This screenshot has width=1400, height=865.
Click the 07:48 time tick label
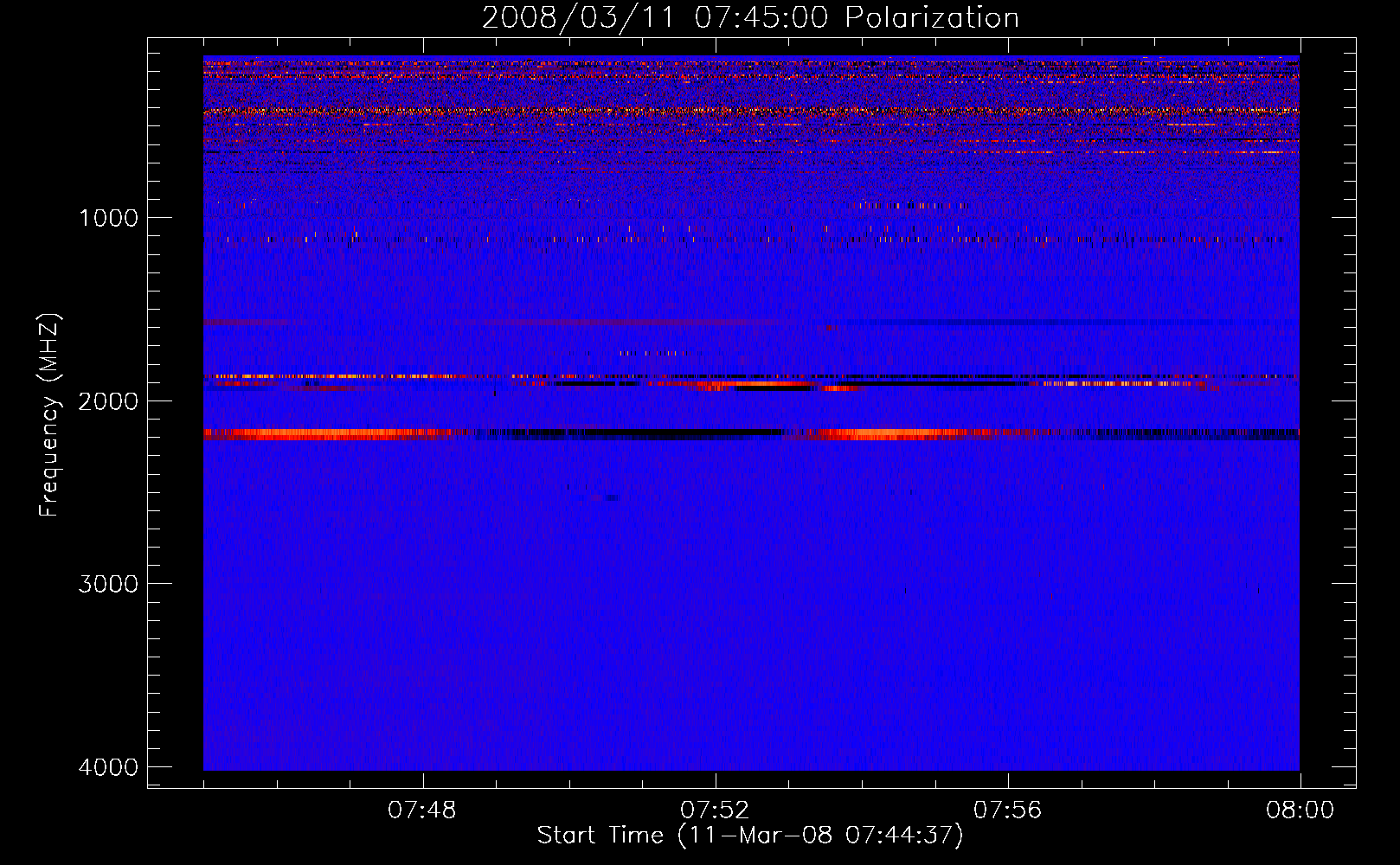tap(422, 810)
